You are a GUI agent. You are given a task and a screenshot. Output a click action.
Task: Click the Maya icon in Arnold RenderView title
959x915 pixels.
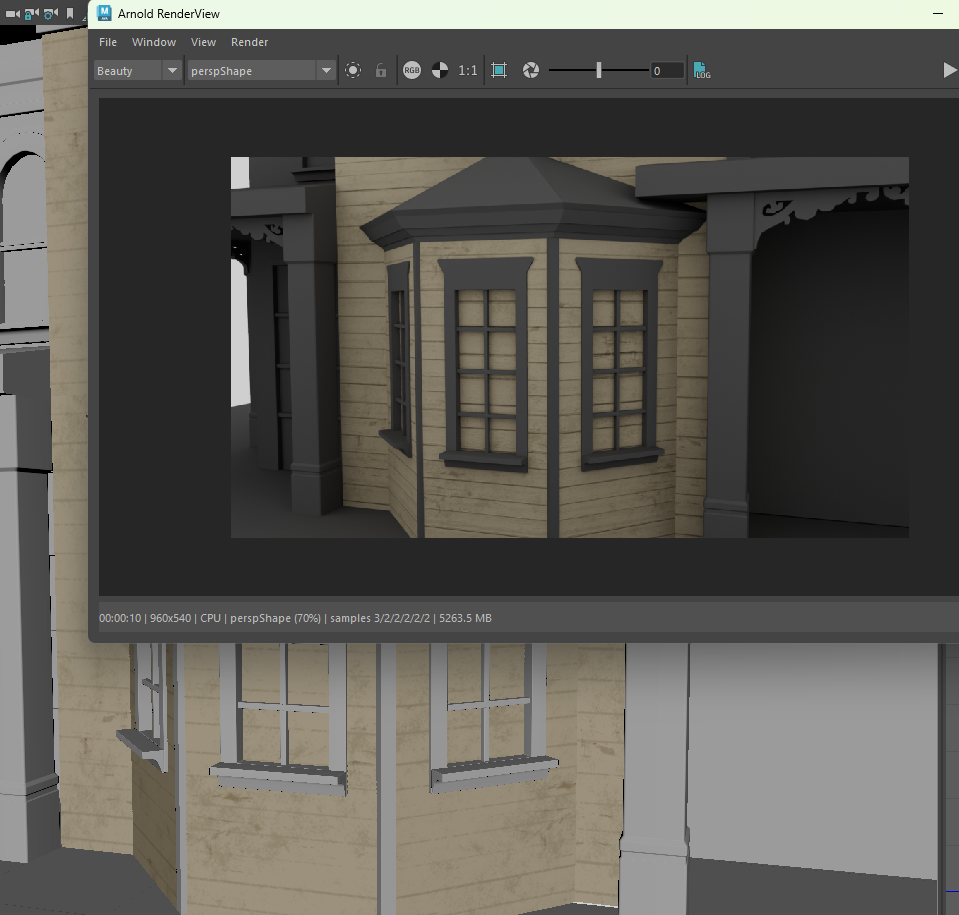(x=105, y=14)
